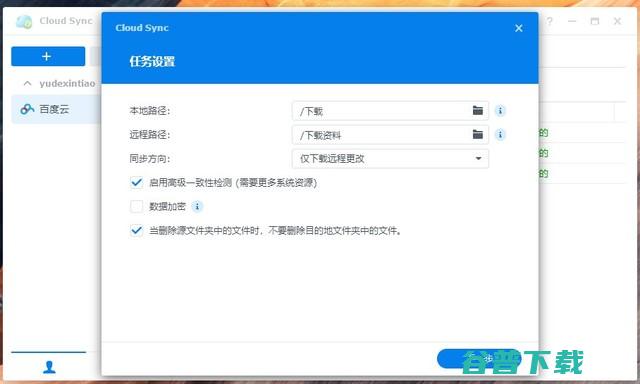Enable the 数据加密 checkbox
The image size is (640, 384).
[x=136, y=206]
